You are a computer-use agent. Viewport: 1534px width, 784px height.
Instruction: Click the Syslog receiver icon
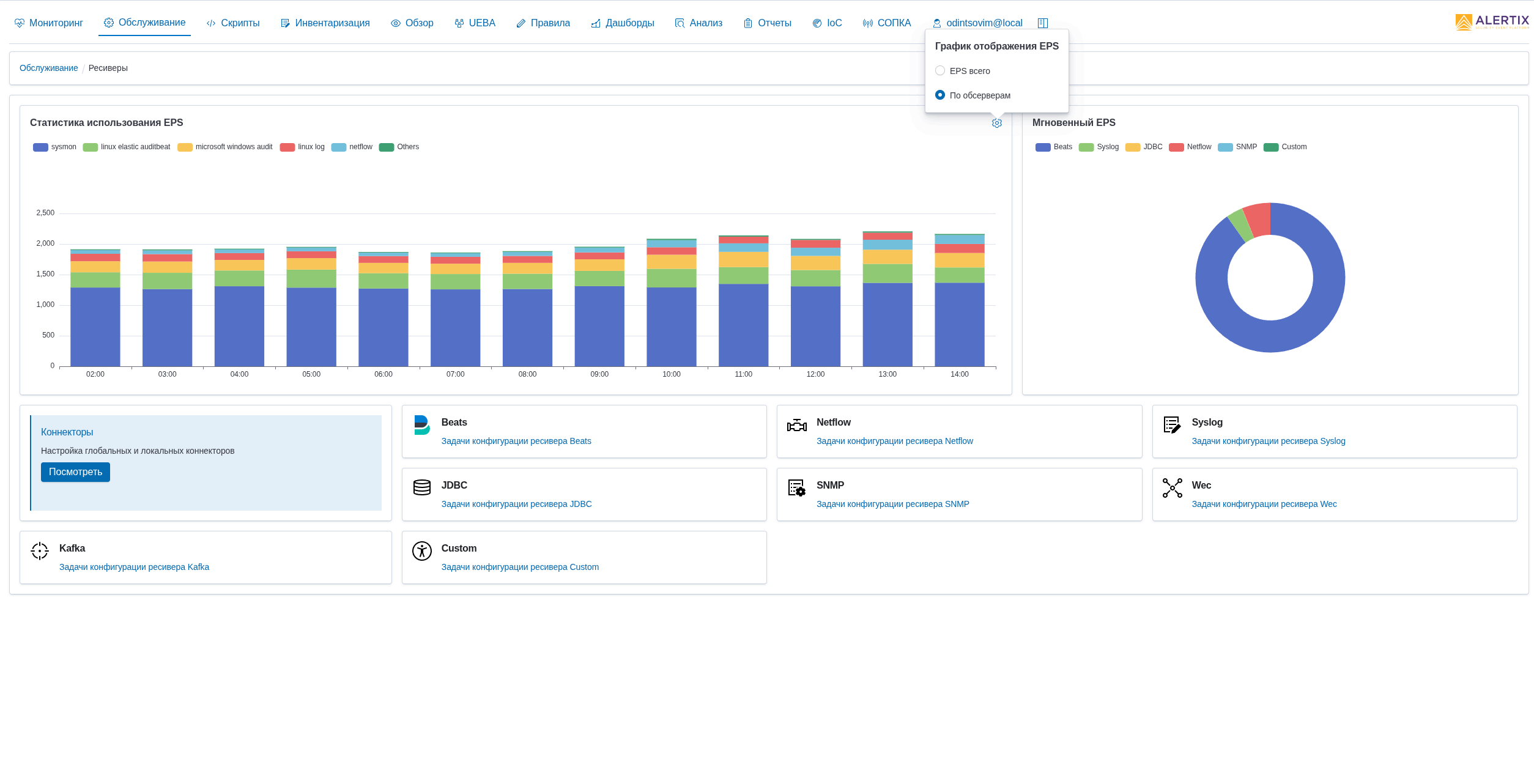point(1171,424)
